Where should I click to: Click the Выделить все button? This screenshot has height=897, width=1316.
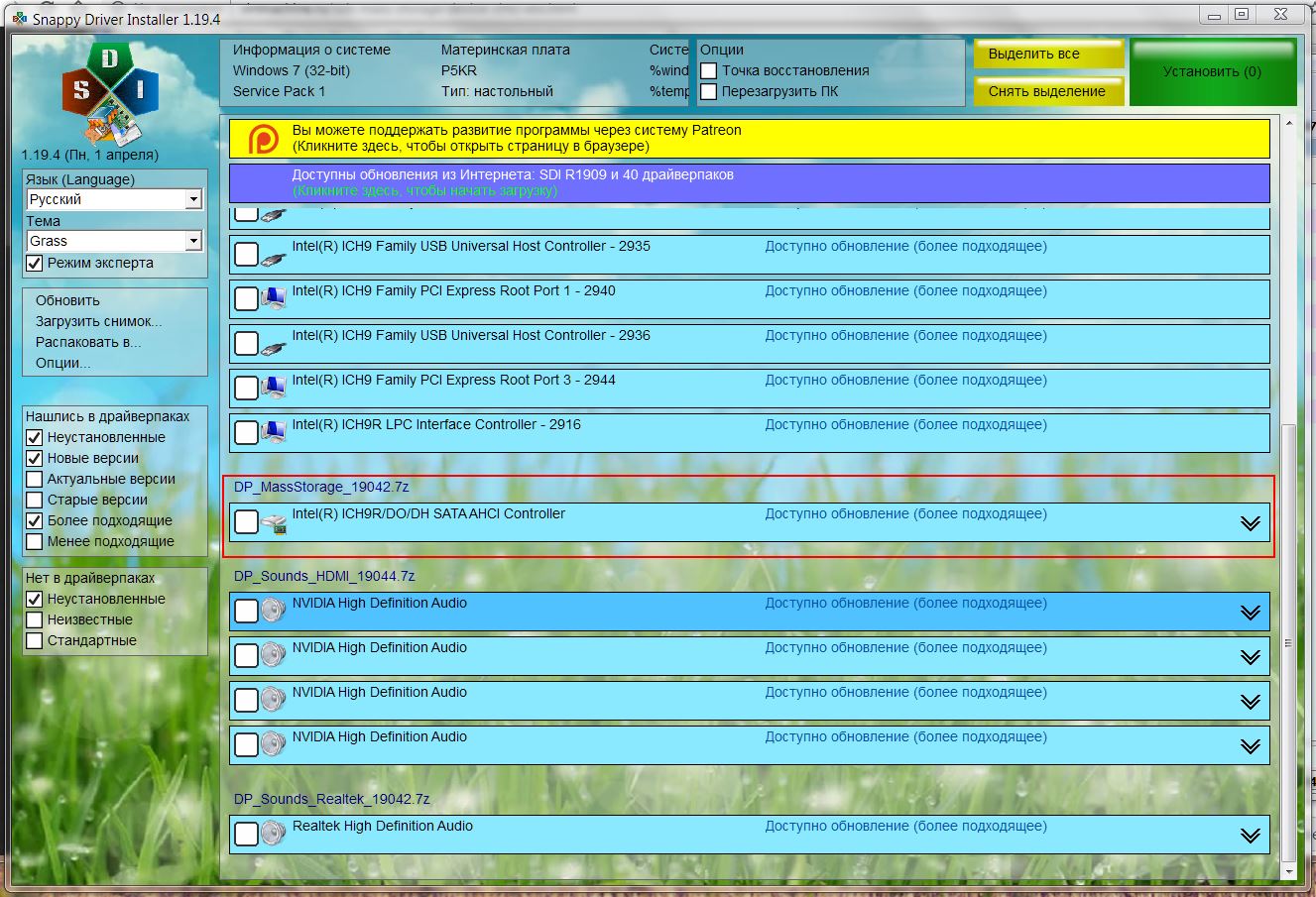tap(1048, 55)
